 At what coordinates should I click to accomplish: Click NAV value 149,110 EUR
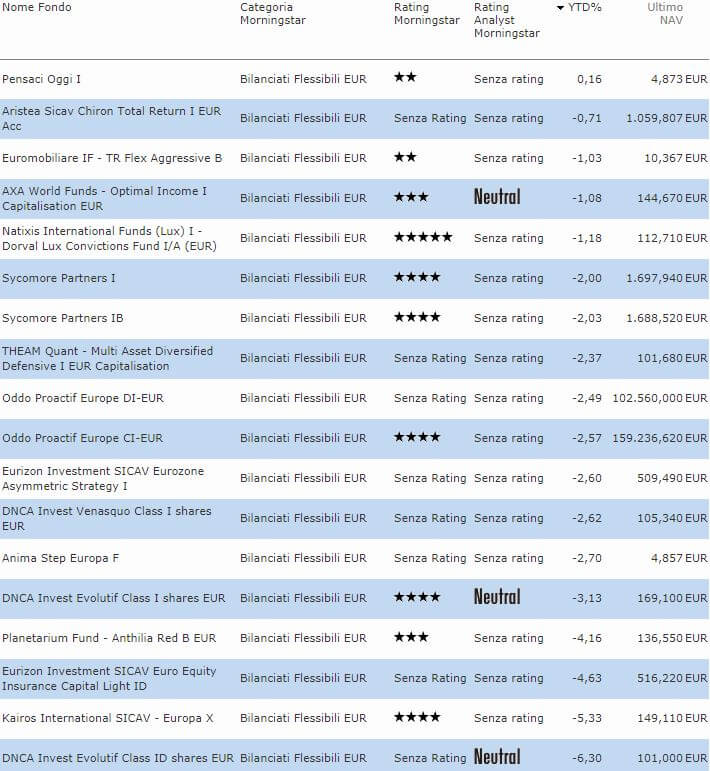[672, 718]
